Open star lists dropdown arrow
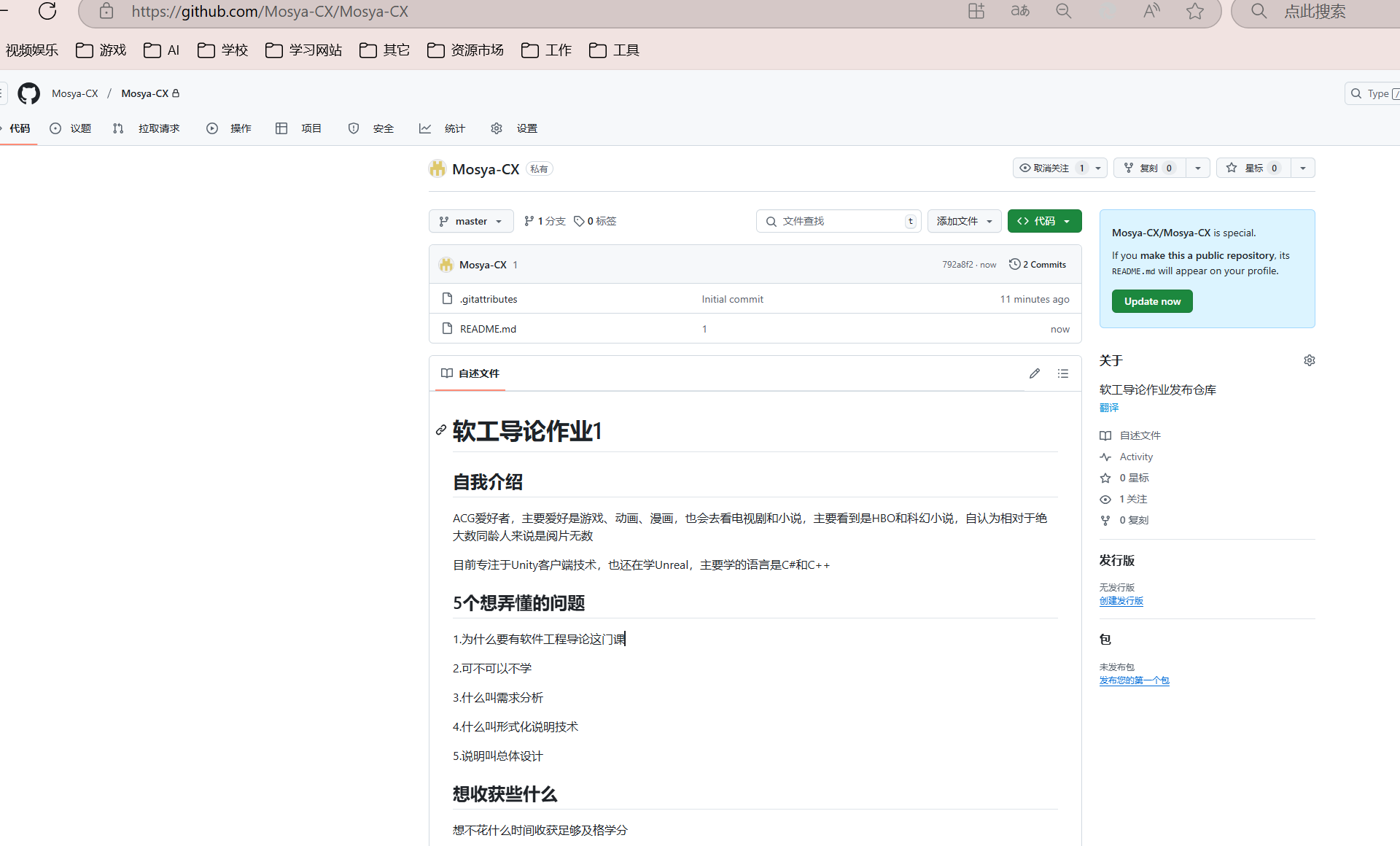 coord(1303,168)
